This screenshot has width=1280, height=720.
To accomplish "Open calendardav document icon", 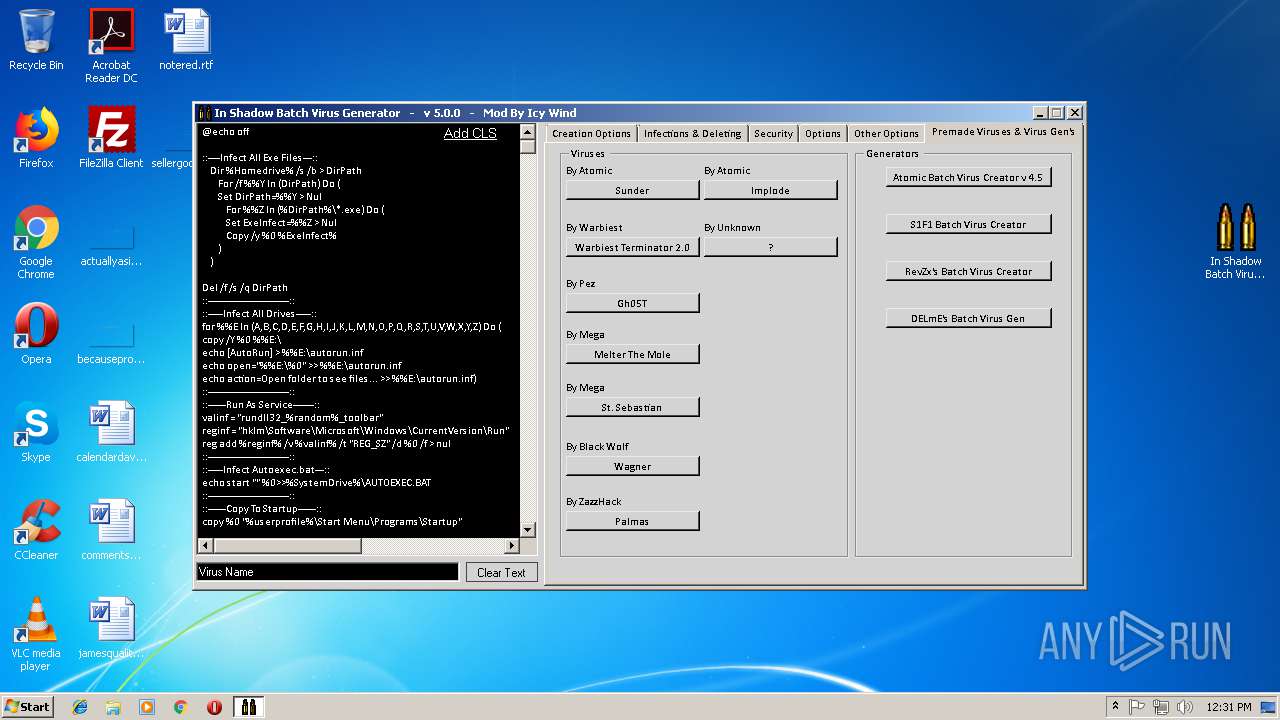I will click(111, 432).
